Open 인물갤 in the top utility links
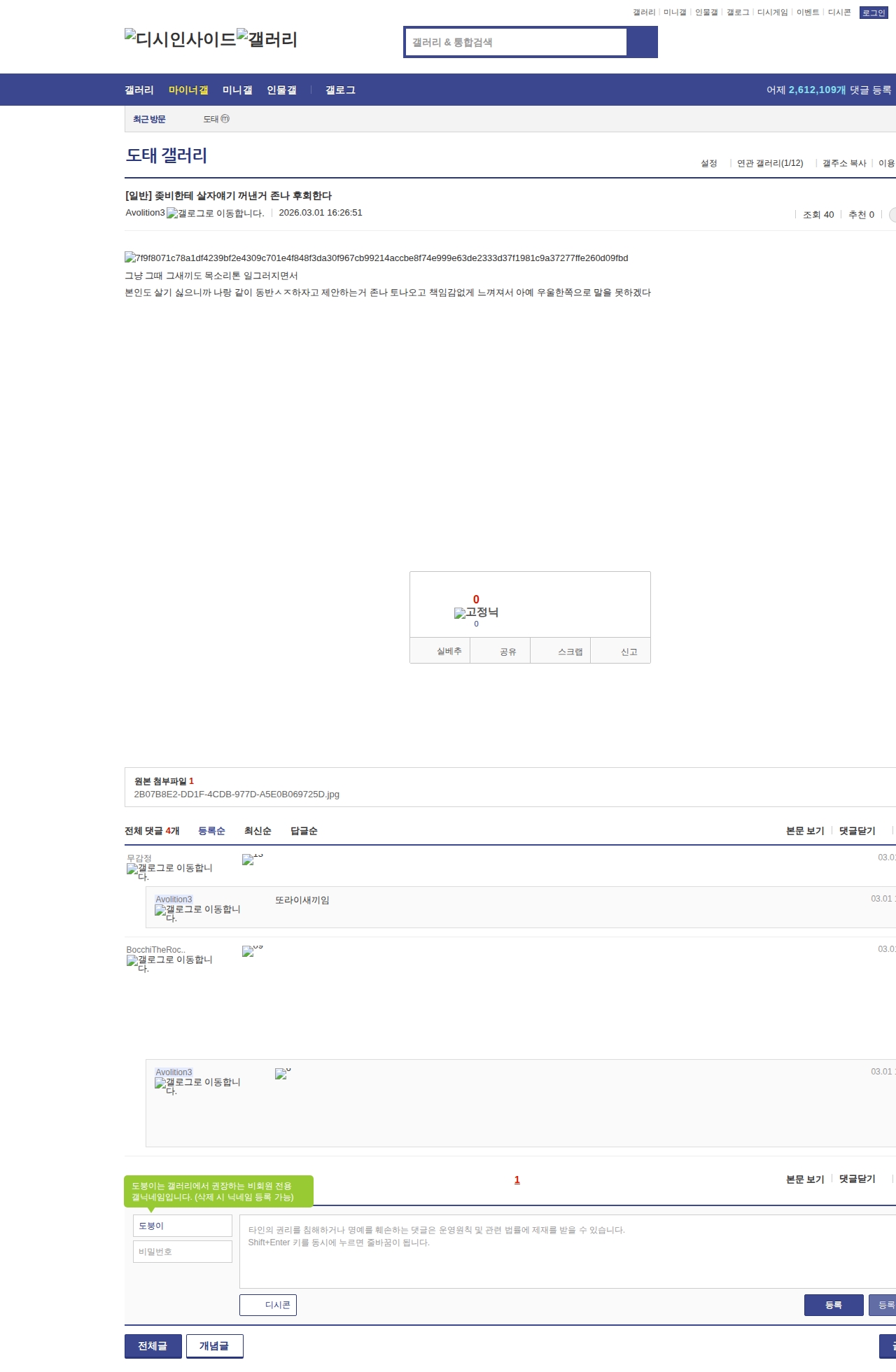The height and width of the screenshot is (1372, 896). coord(706,13)
